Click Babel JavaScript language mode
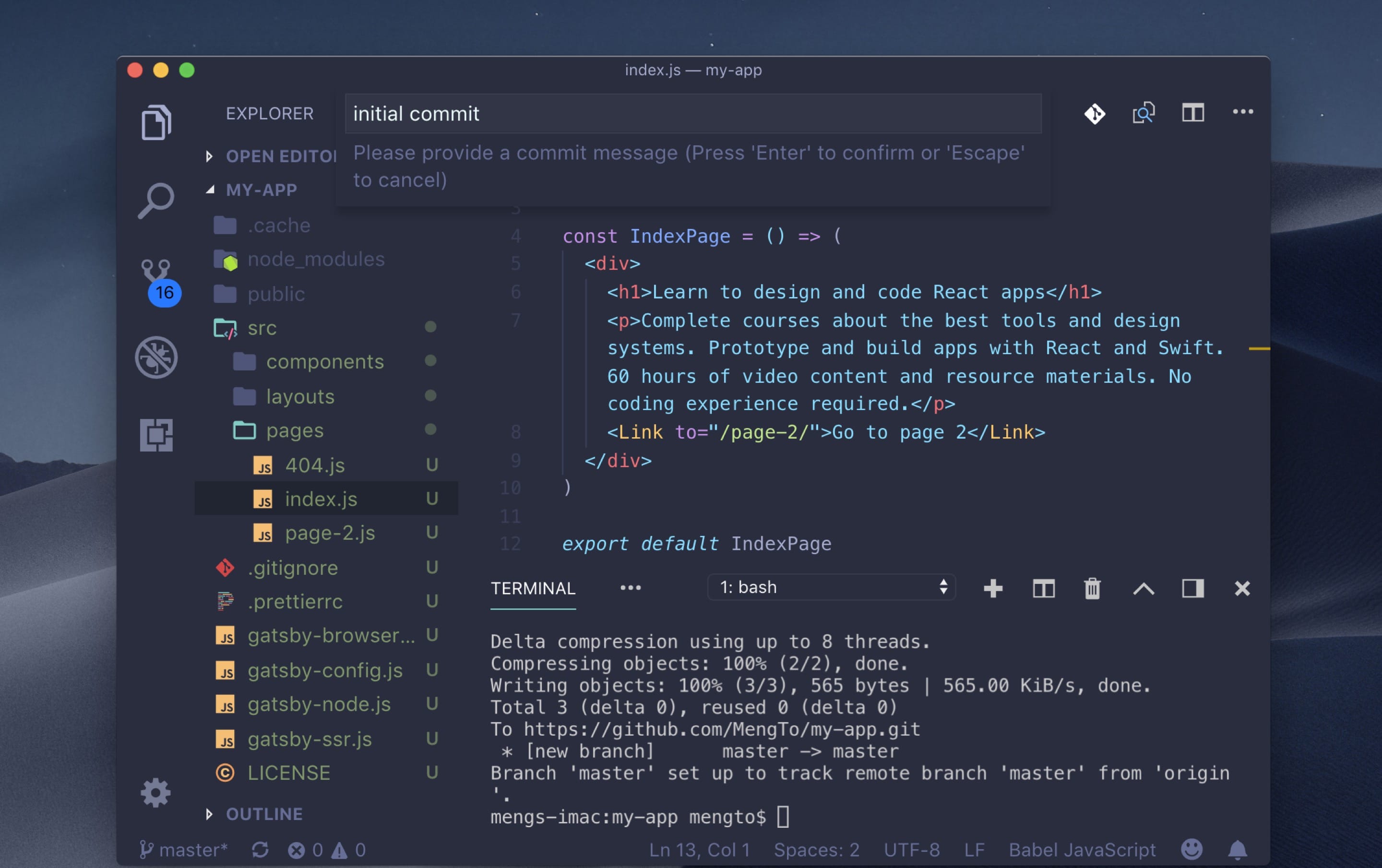 tap(1082, 849)
